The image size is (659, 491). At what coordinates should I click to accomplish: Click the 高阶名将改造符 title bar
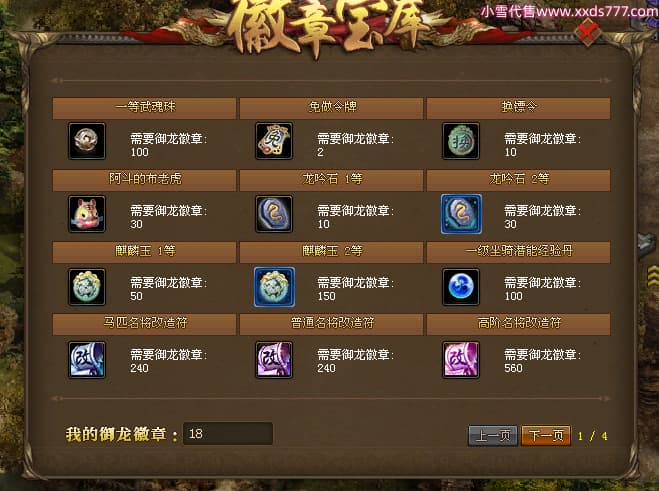coord(518,324)
